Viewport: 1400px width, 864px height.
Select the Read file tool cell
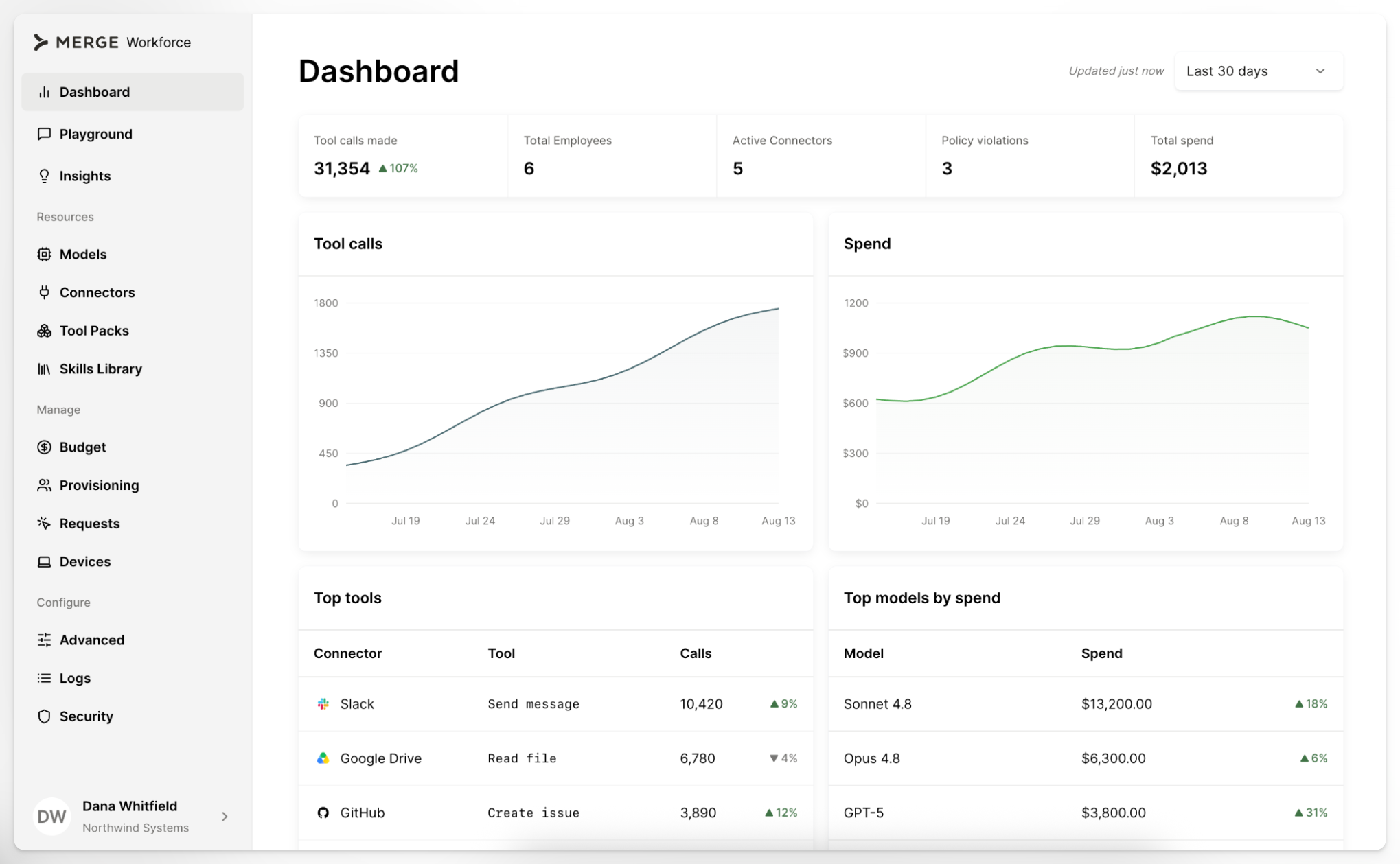coord(522,758)
